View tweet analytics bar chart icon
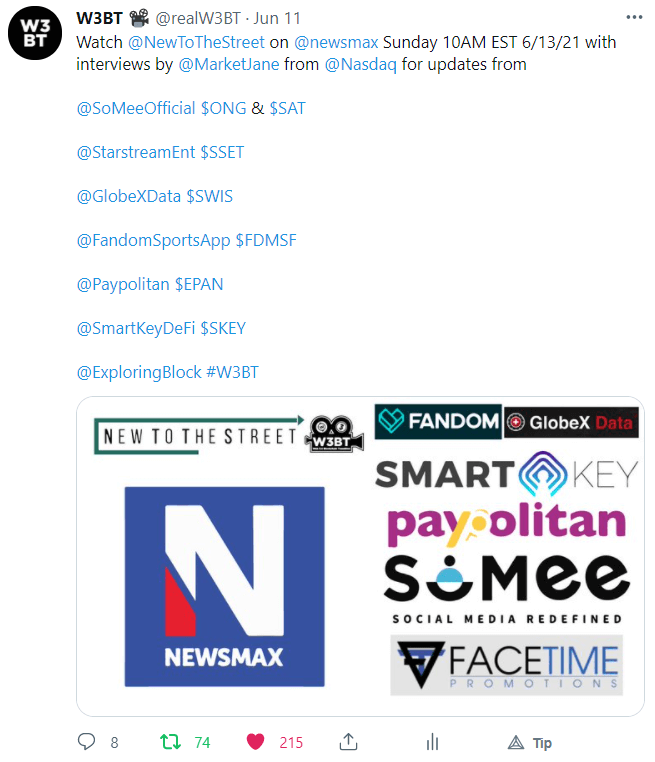The image size is (655, 762). pos(432,742)
